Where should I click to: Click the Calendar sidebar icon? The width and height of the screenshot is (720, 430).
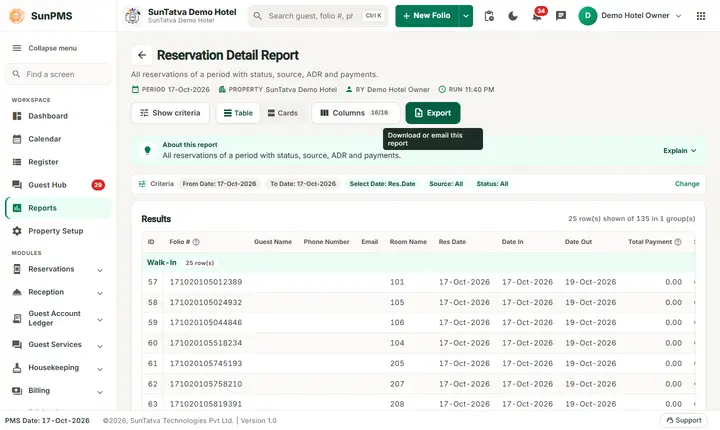click(x=17, y=139)
